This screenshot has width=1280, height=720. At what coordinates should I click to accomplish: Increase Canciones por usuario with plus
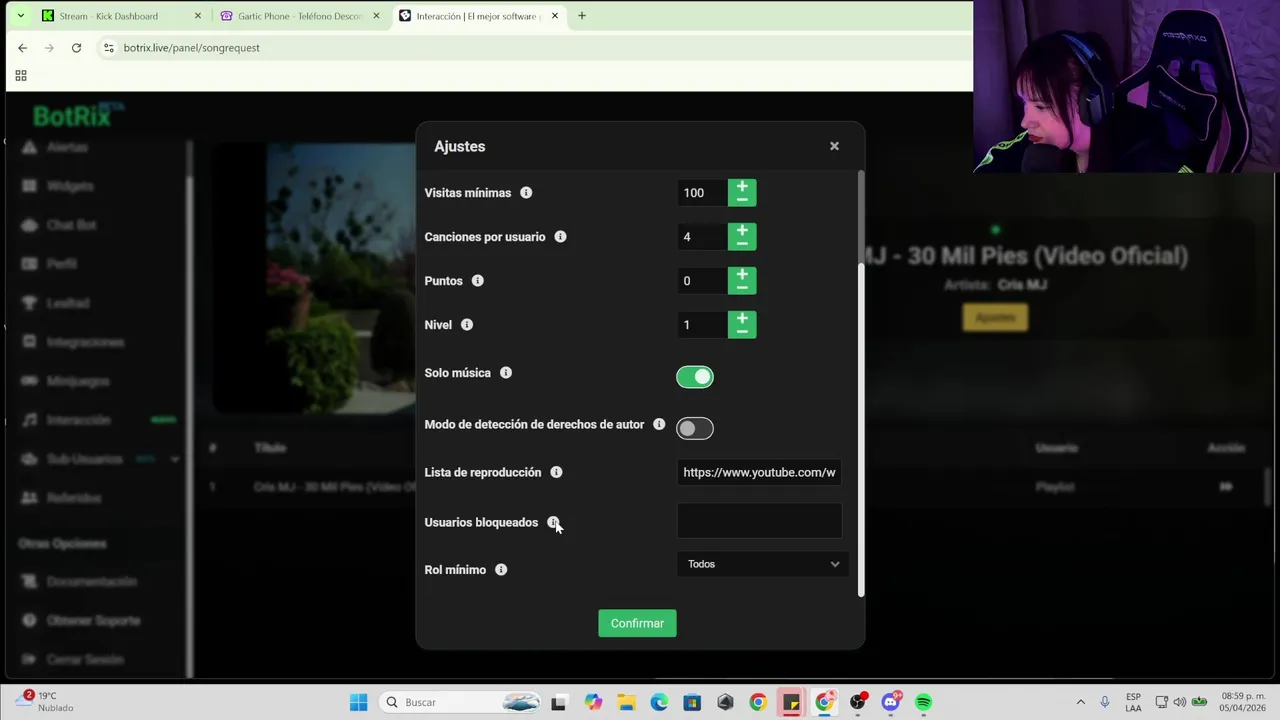742,230
